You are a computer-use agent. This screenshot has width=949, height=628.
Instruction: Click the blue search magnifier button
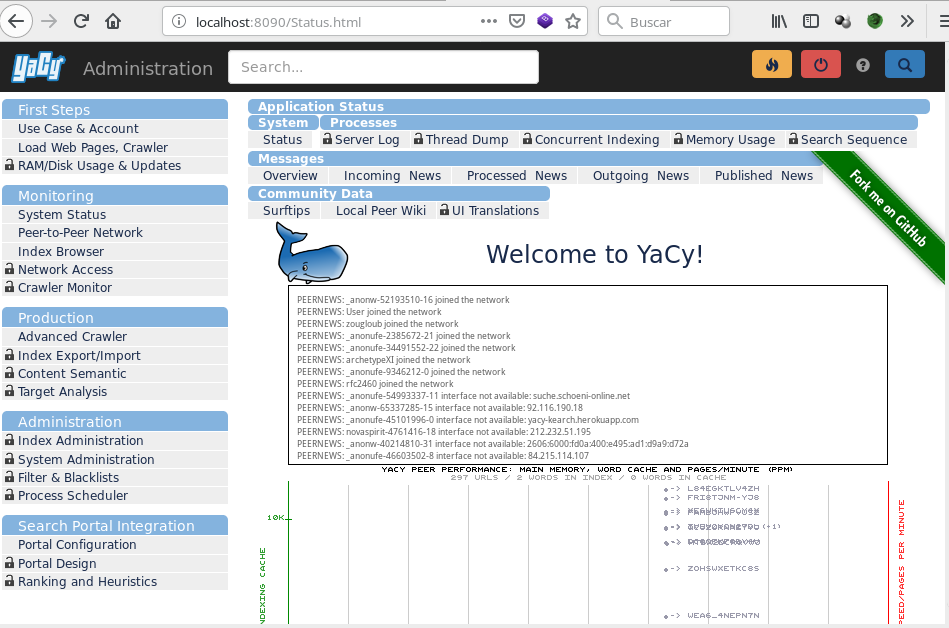[904, 65]
